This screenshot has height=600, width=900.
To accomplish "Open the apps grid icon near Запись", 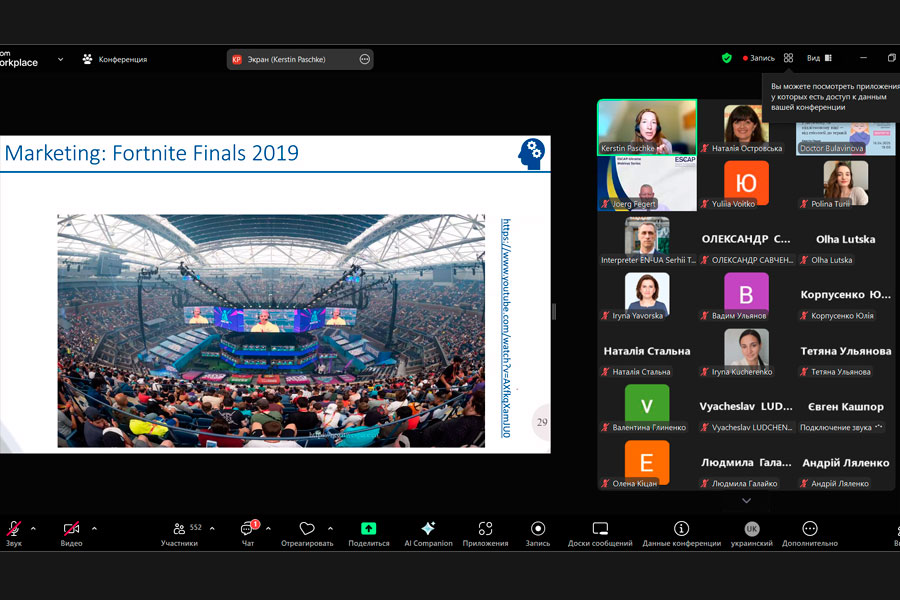I will pos(789,58).
